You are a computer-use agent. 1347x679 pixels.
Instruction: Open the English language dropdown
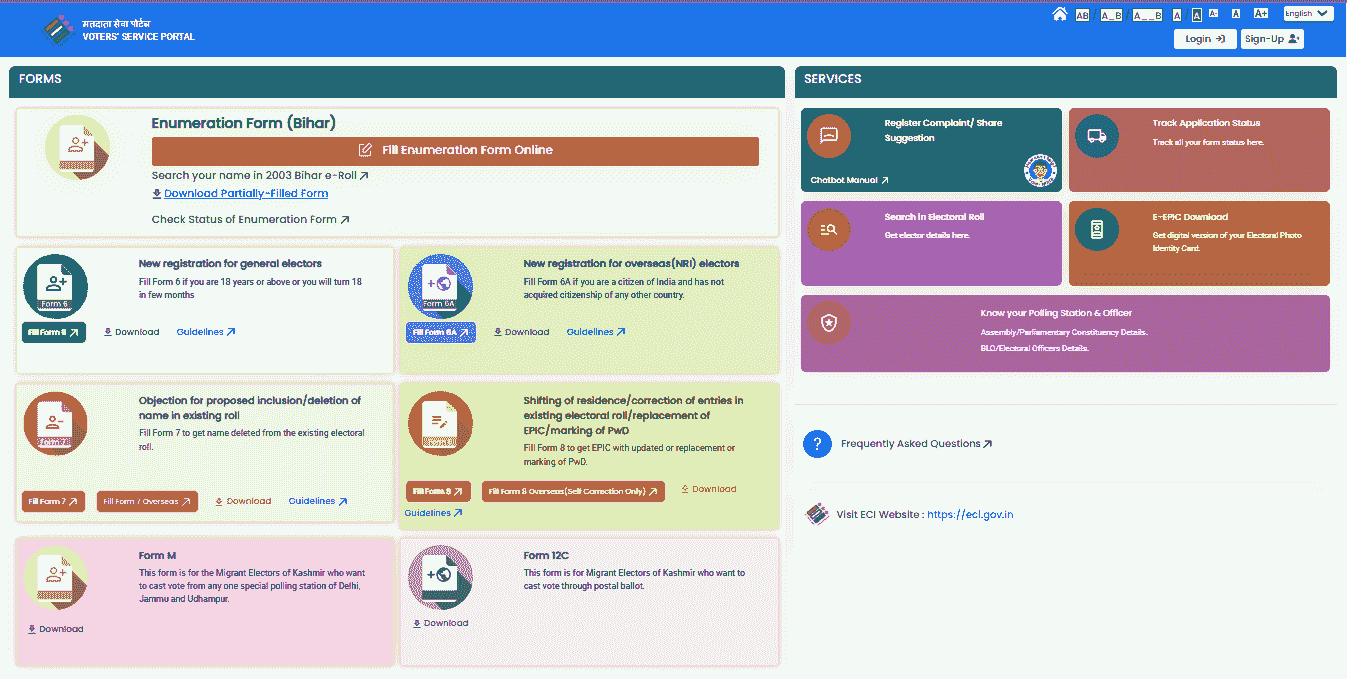pos(1307,14)
